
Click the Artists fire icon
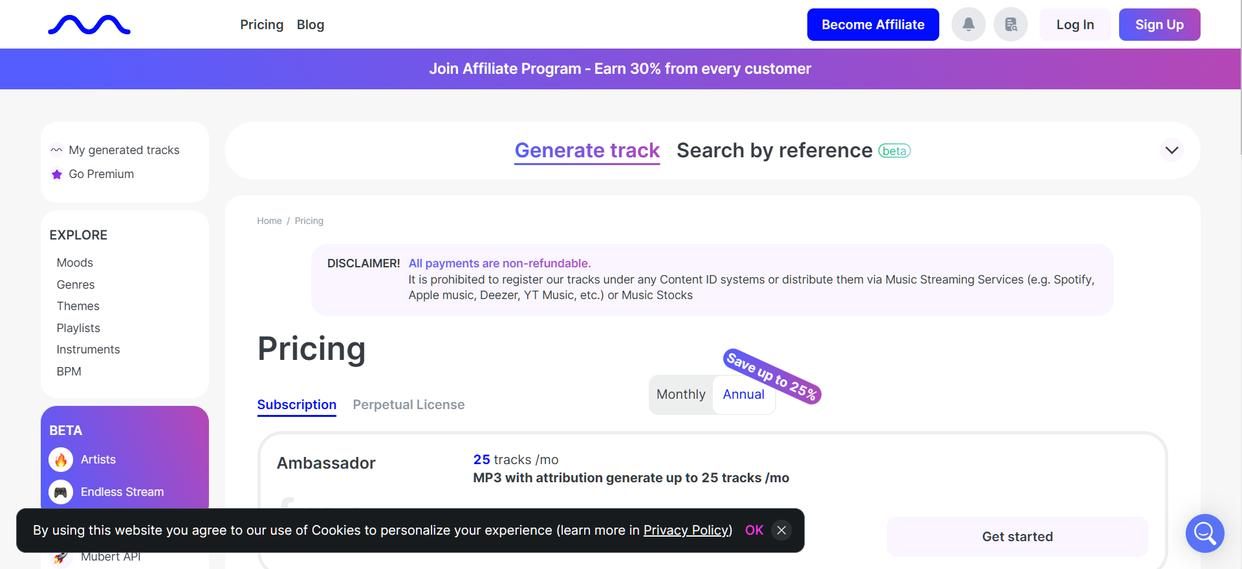61,460
